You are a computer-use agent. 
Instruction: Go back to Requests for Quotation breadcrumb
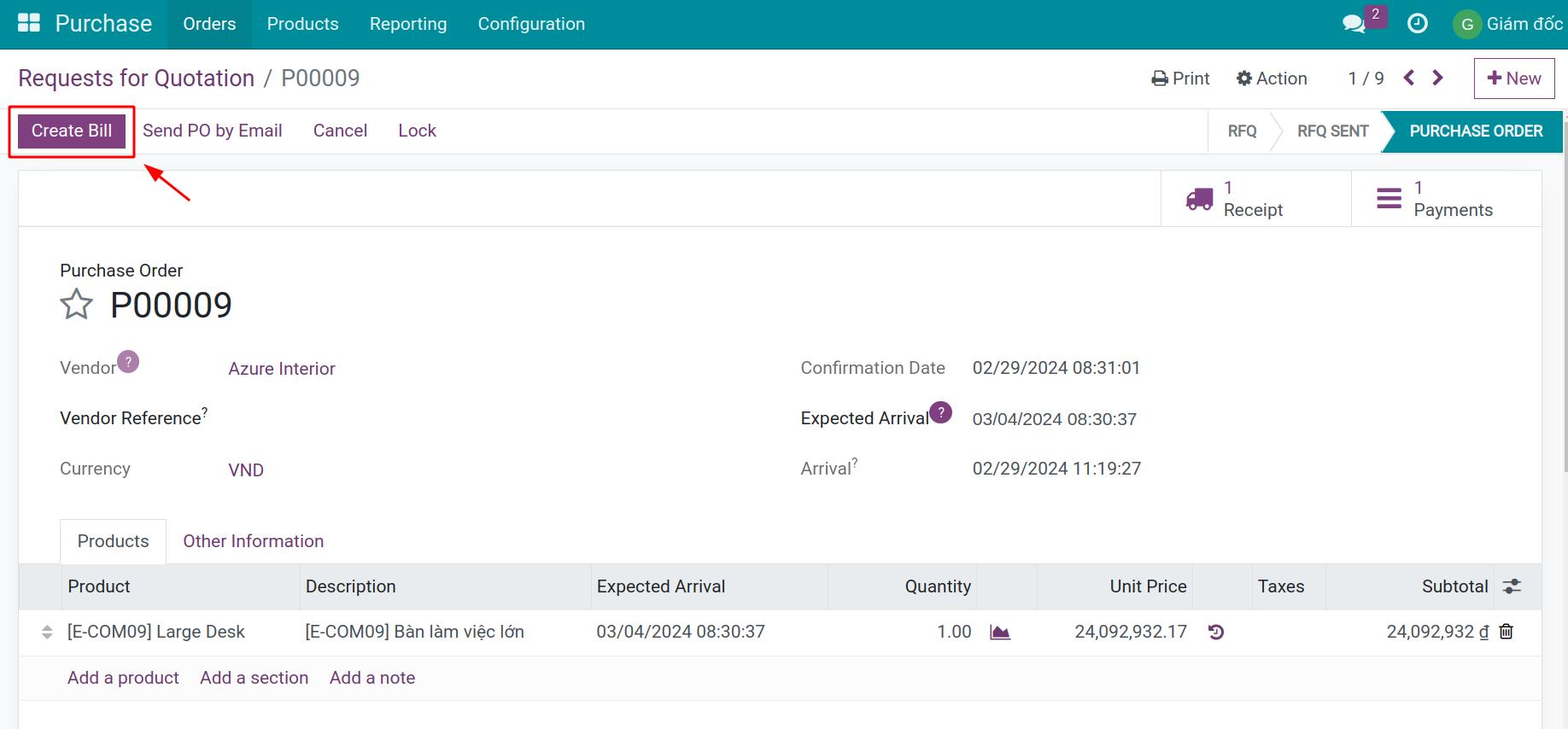[x=136, y=78]
